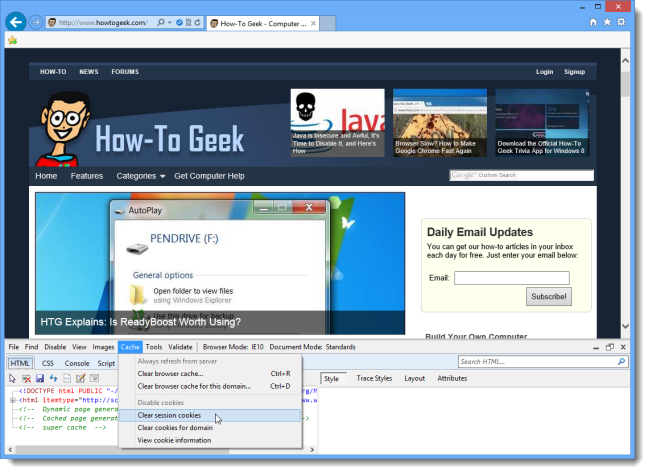Open the Java is Insecure article thumbnail
This screenshot has height=474, width=650.
[337, 123]
